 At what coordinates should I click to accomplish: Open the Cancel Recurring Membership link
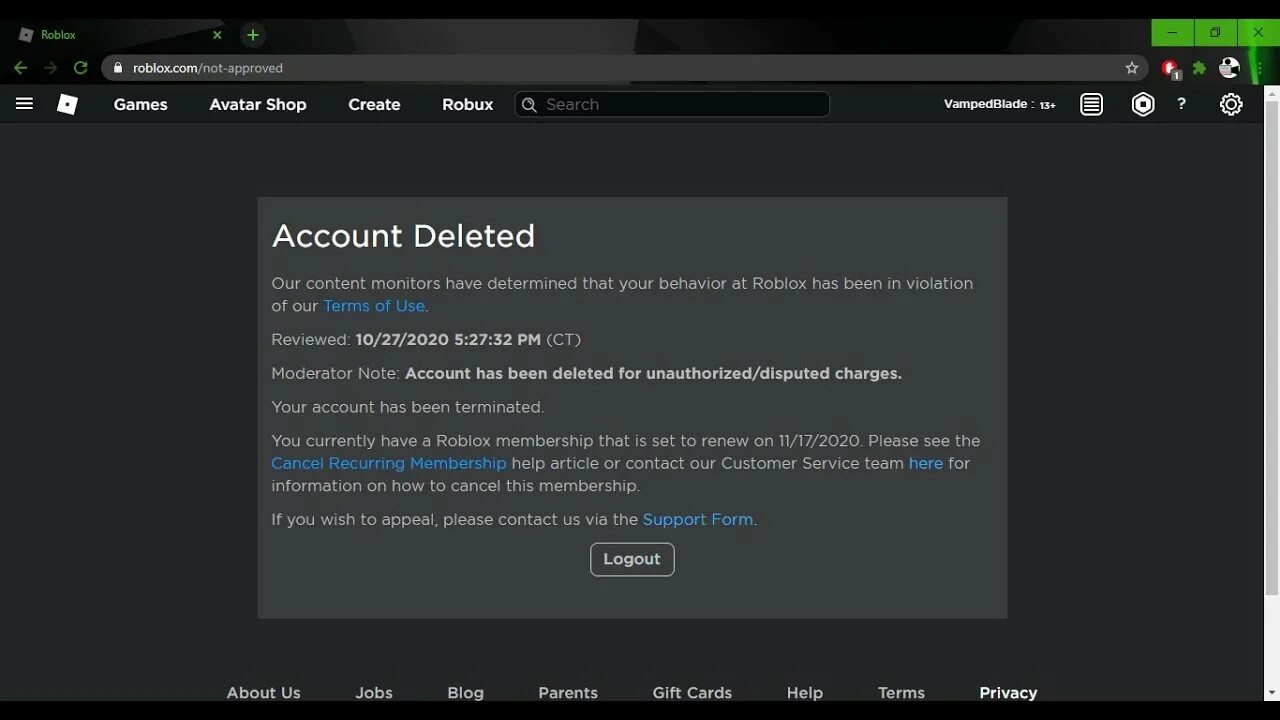point(389,463)
